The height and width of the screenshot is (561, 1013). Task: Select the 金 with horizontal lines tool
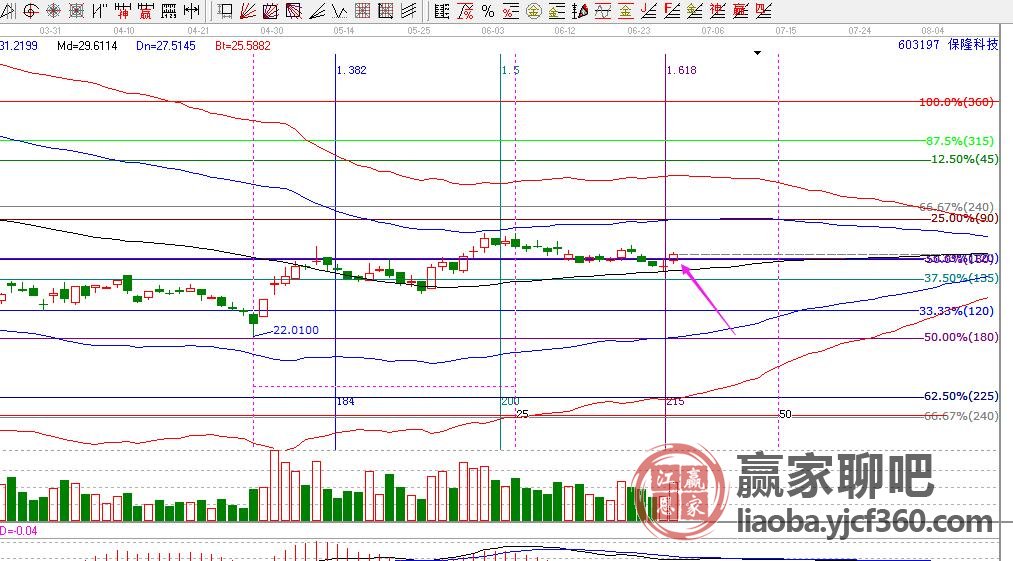pos(556,10)
